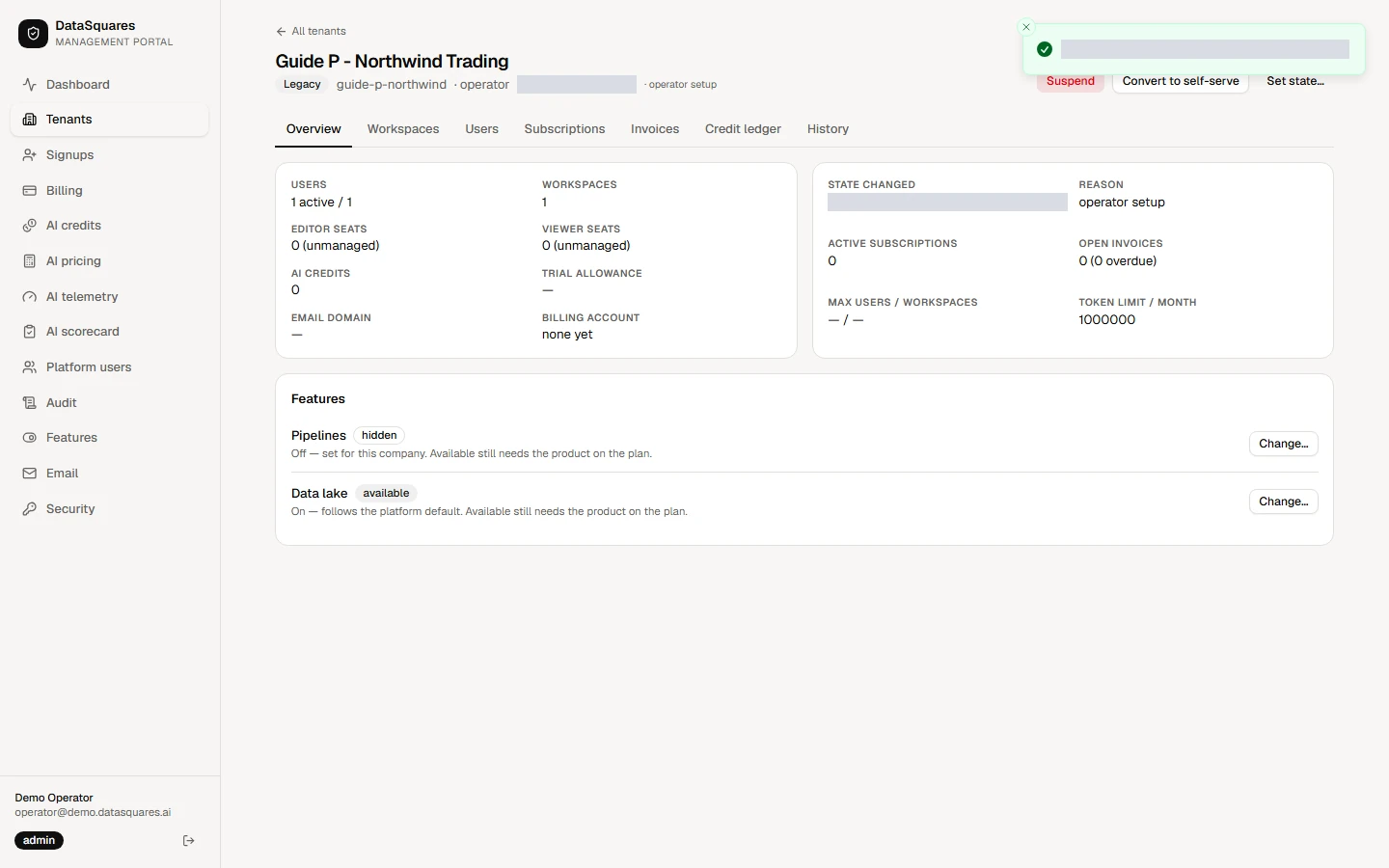Screen dimensions: 1389x868
Task: Dismiss the success toast notification
Action: 1026,27
